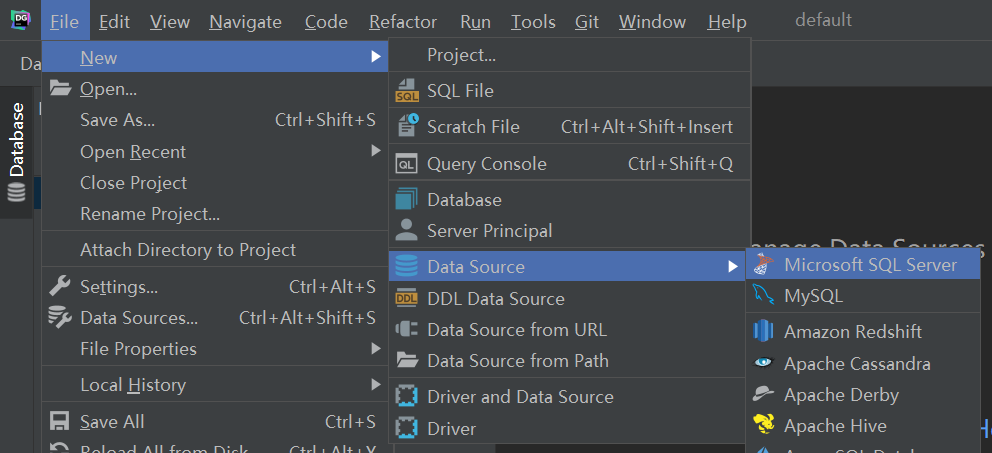Click the Data Source from Path folder icon
Screen dimensions: 992x453
point(407,361)
